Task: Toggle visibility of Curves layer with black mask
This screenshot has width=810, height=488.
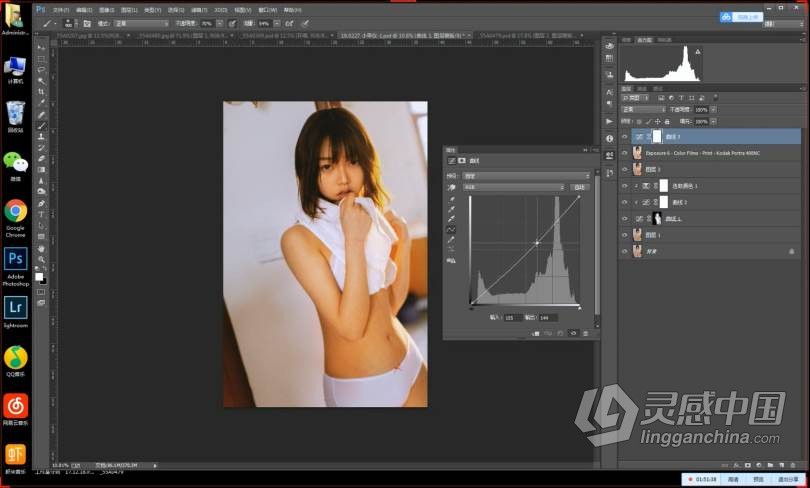Action: point(625,219)
